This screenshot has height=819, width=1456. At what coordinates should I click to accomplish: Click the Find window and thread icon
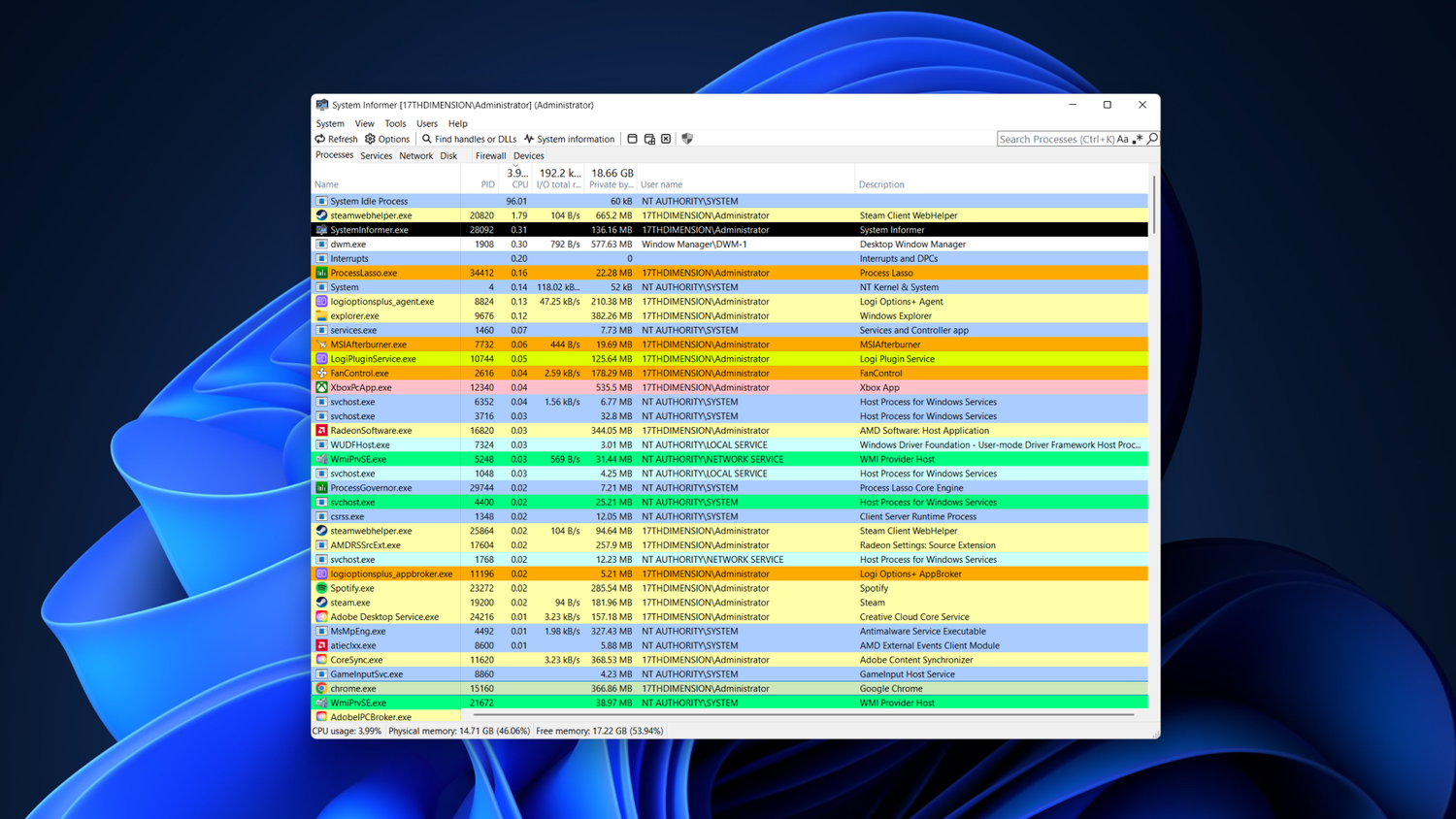[x=649, y=139]
